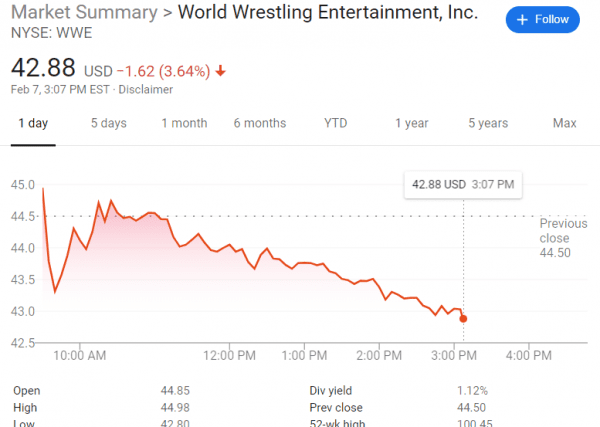
Task: Click the Previous close 44.50 label
Action: point(561,238)
